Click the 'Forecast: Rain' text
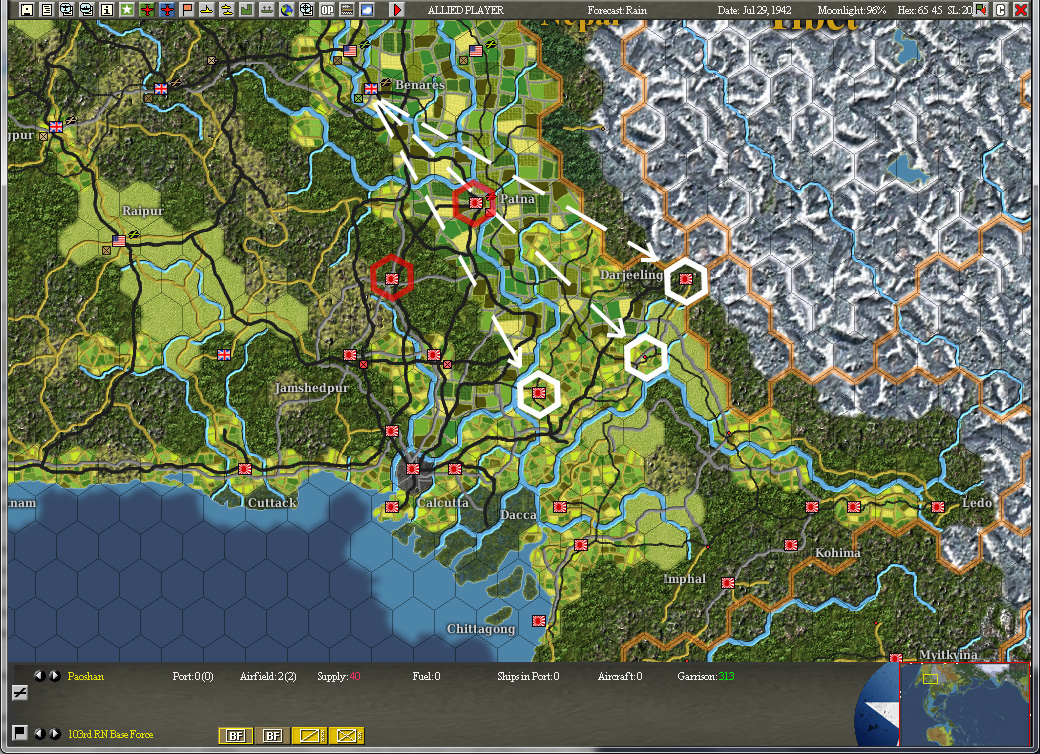Image resolution: width=1040 pixels, height=754 pixels. point(617,10)
